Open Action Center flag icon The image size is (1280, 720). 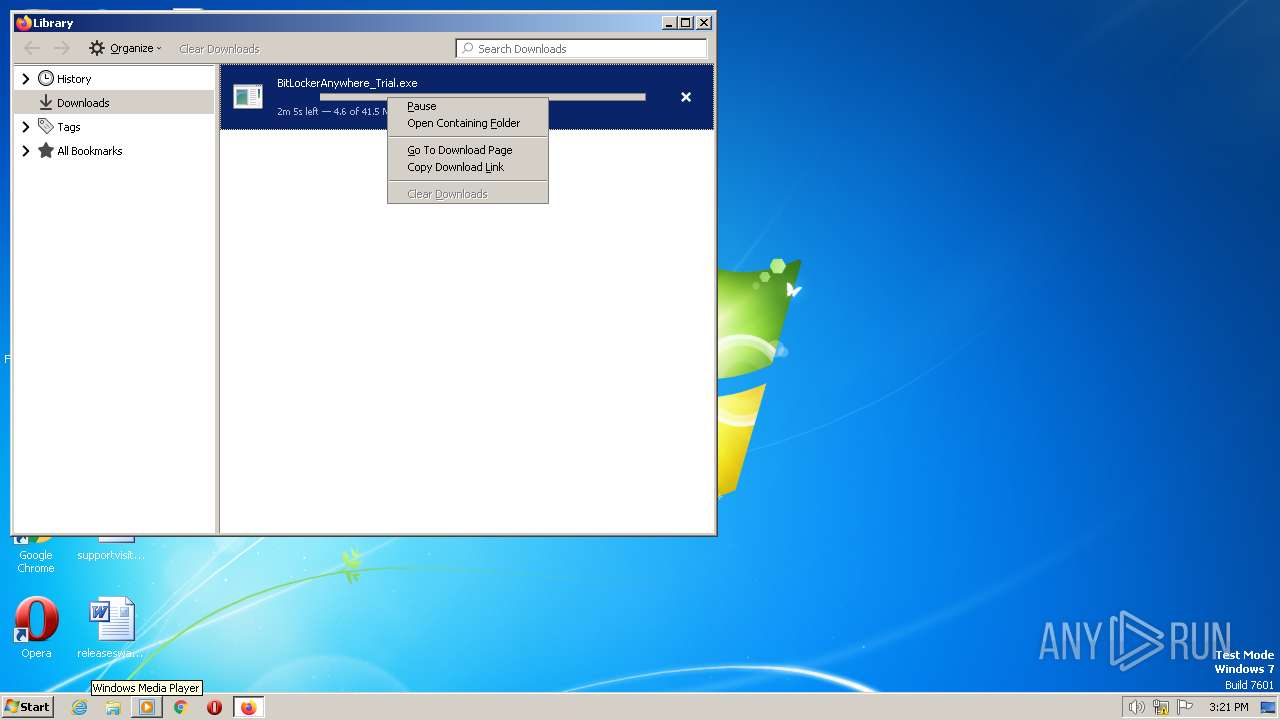point(1185,707)
